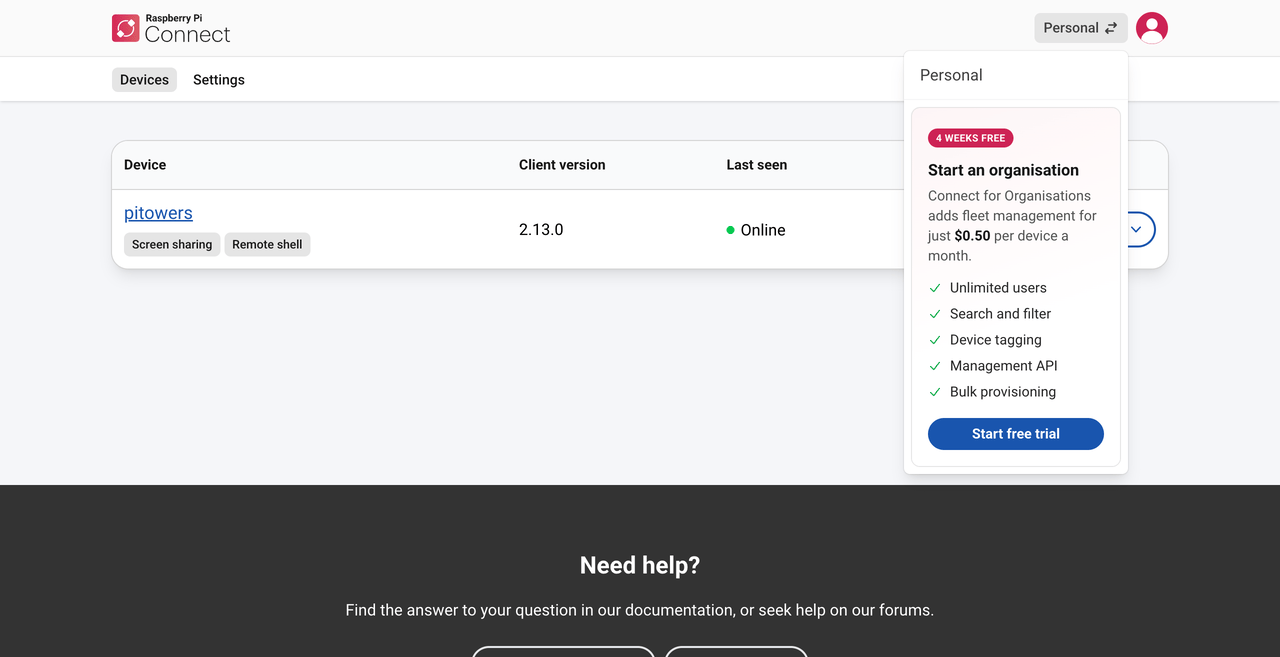This screenshot has height=657, width=1280.
Task: Click the Need help? heading
Action: [x=640, y=565]
